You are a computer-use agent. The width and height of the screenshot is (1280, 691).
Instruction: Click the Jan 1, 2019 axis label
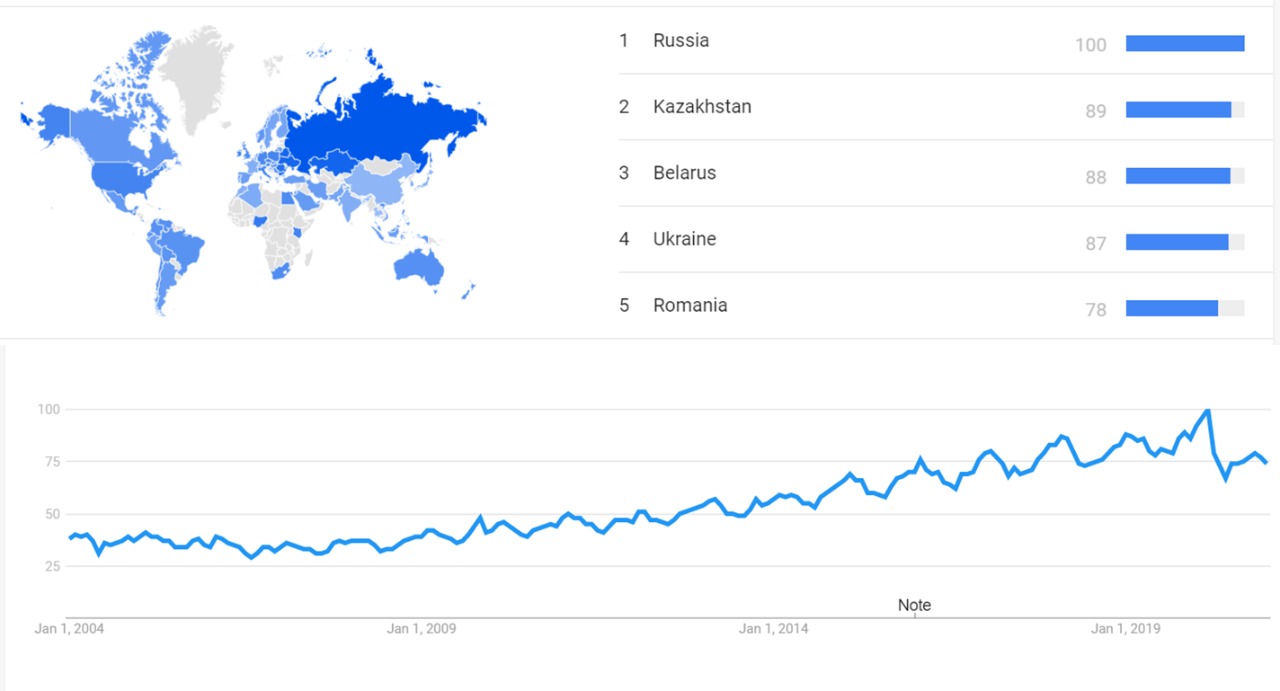tap(1125, 629)
